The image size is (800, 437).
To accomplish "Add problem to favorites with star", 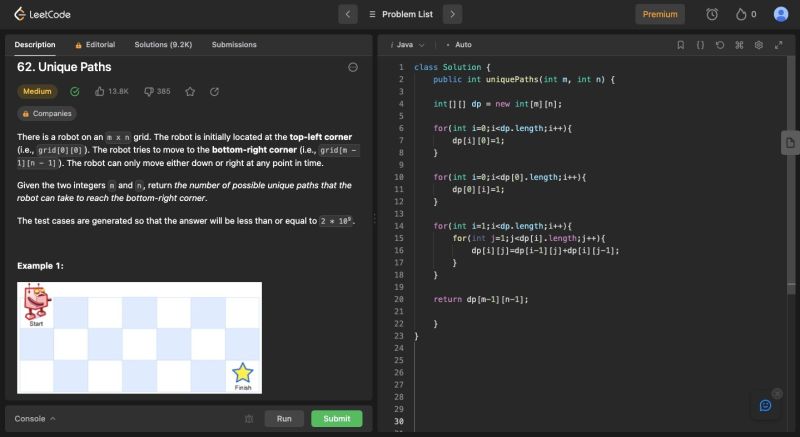I will (x=190, y=91).
